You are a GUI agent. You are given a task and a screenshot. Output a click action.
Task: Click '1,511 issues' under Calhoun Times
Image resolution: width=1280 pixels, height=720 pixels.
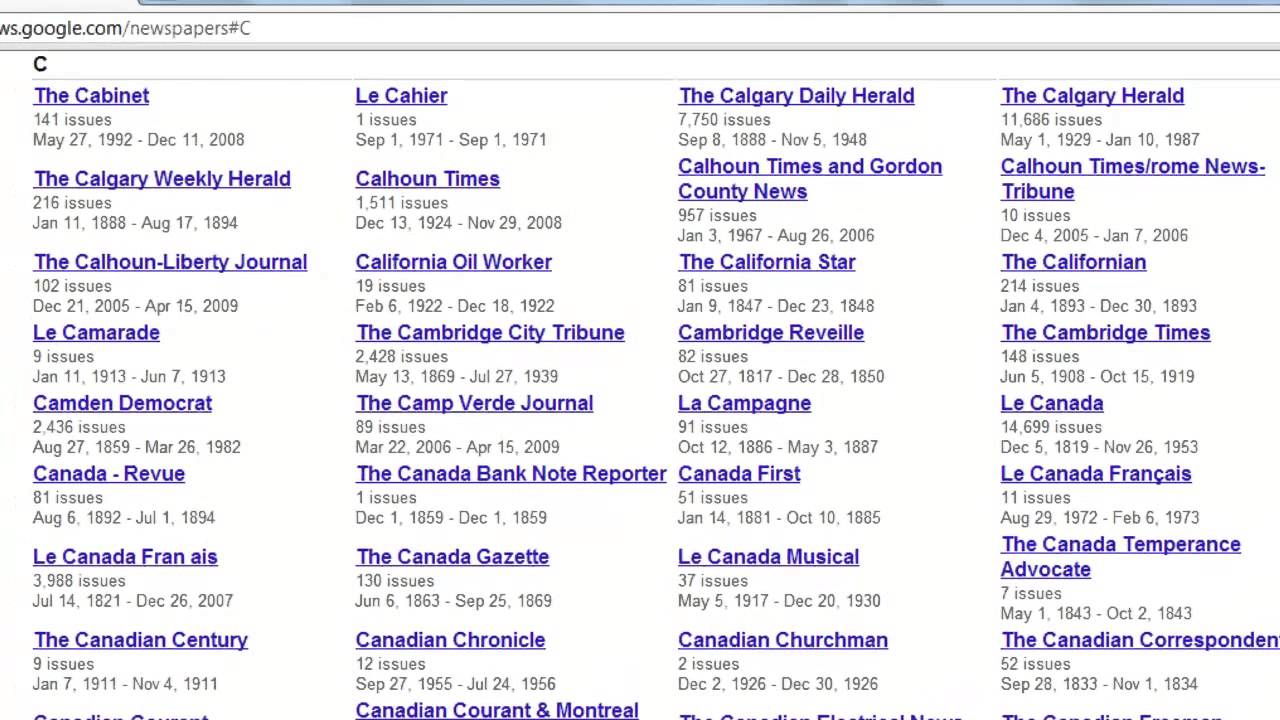tap(402, 203)
